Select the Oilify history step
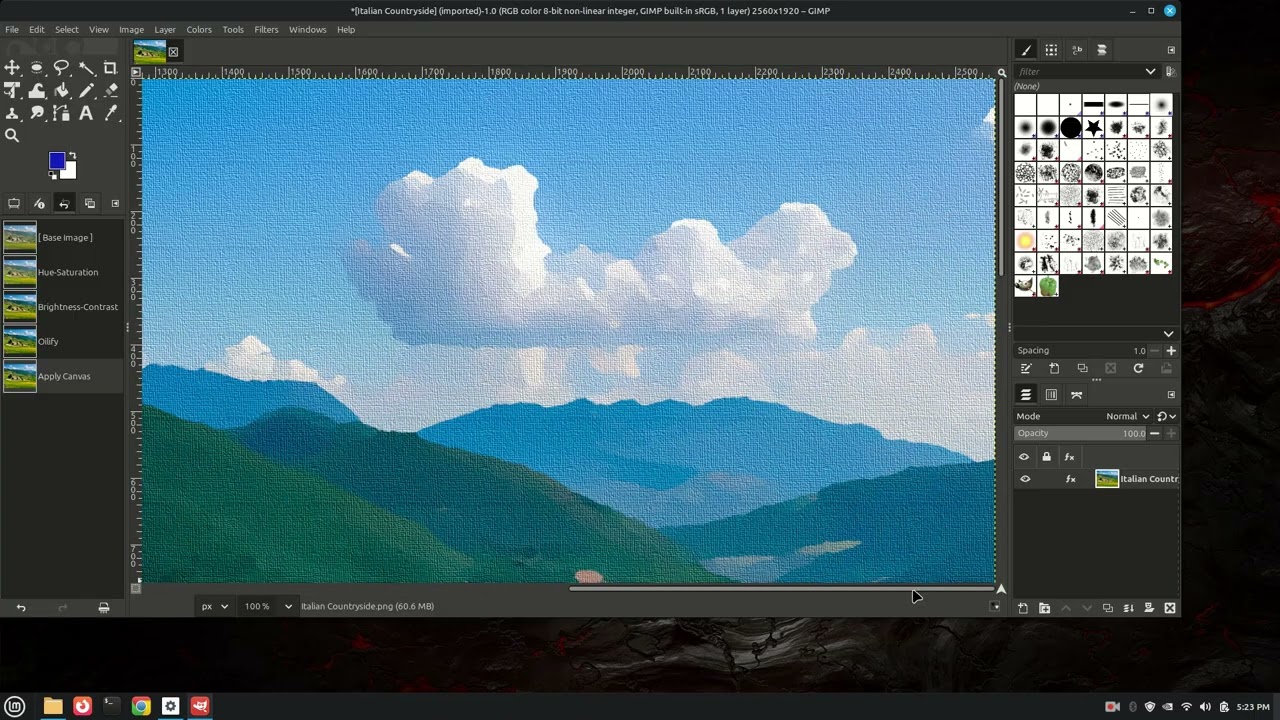 tap(62, 341)
